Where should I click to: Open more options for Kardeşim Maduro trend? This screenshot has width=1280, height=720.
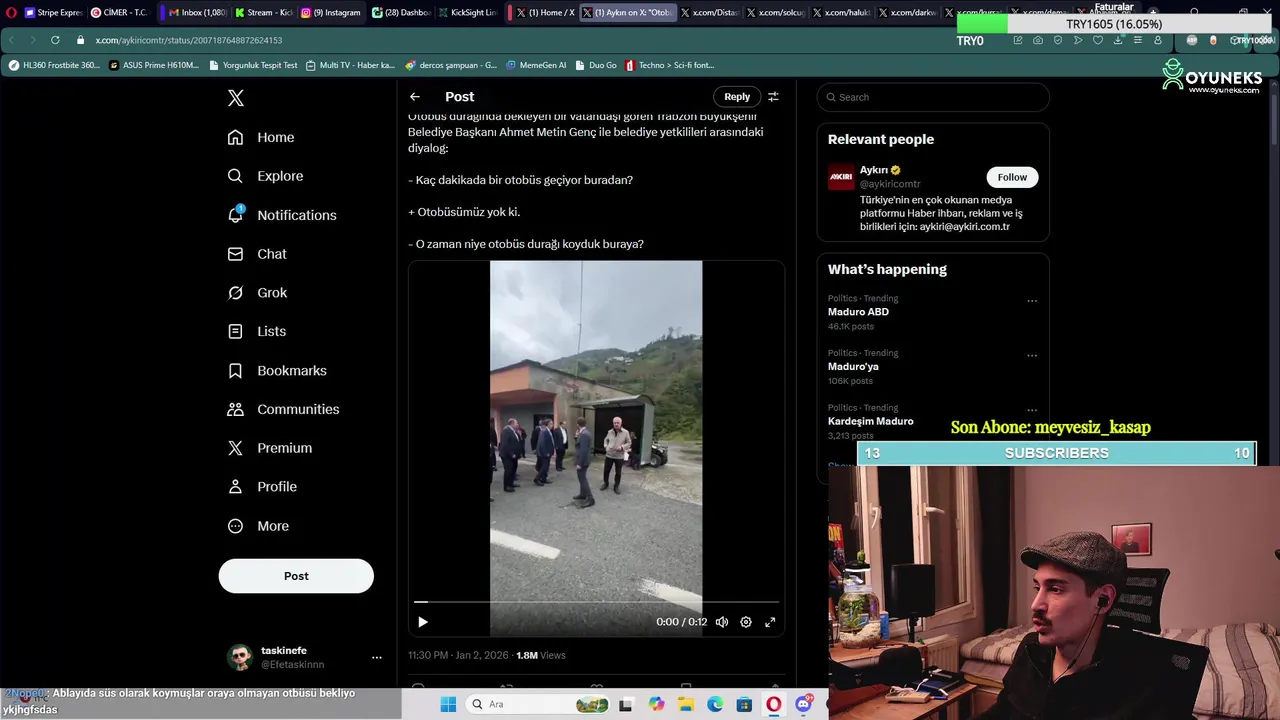pyautogui.click(x=1032, y=410)
